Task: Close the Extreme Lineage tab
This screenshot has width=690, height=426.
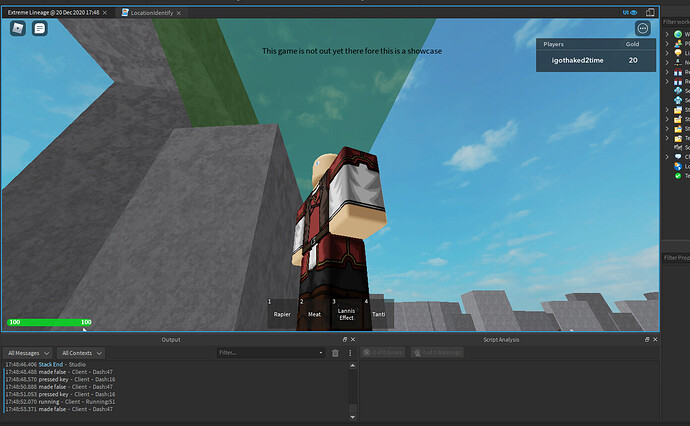Action: click(105, 13)
